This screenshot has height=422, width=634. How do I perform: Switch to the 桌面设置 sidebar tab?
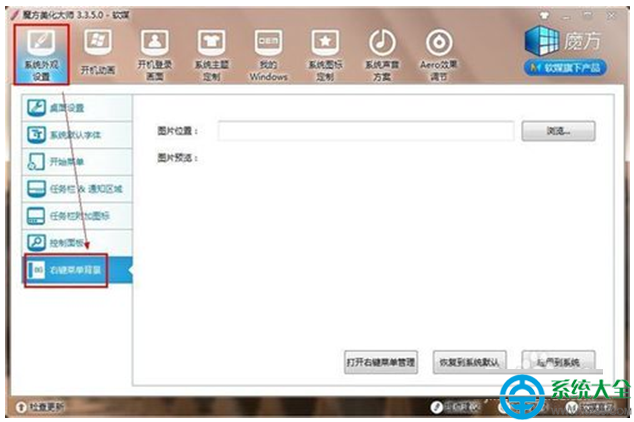coord(76,108)
